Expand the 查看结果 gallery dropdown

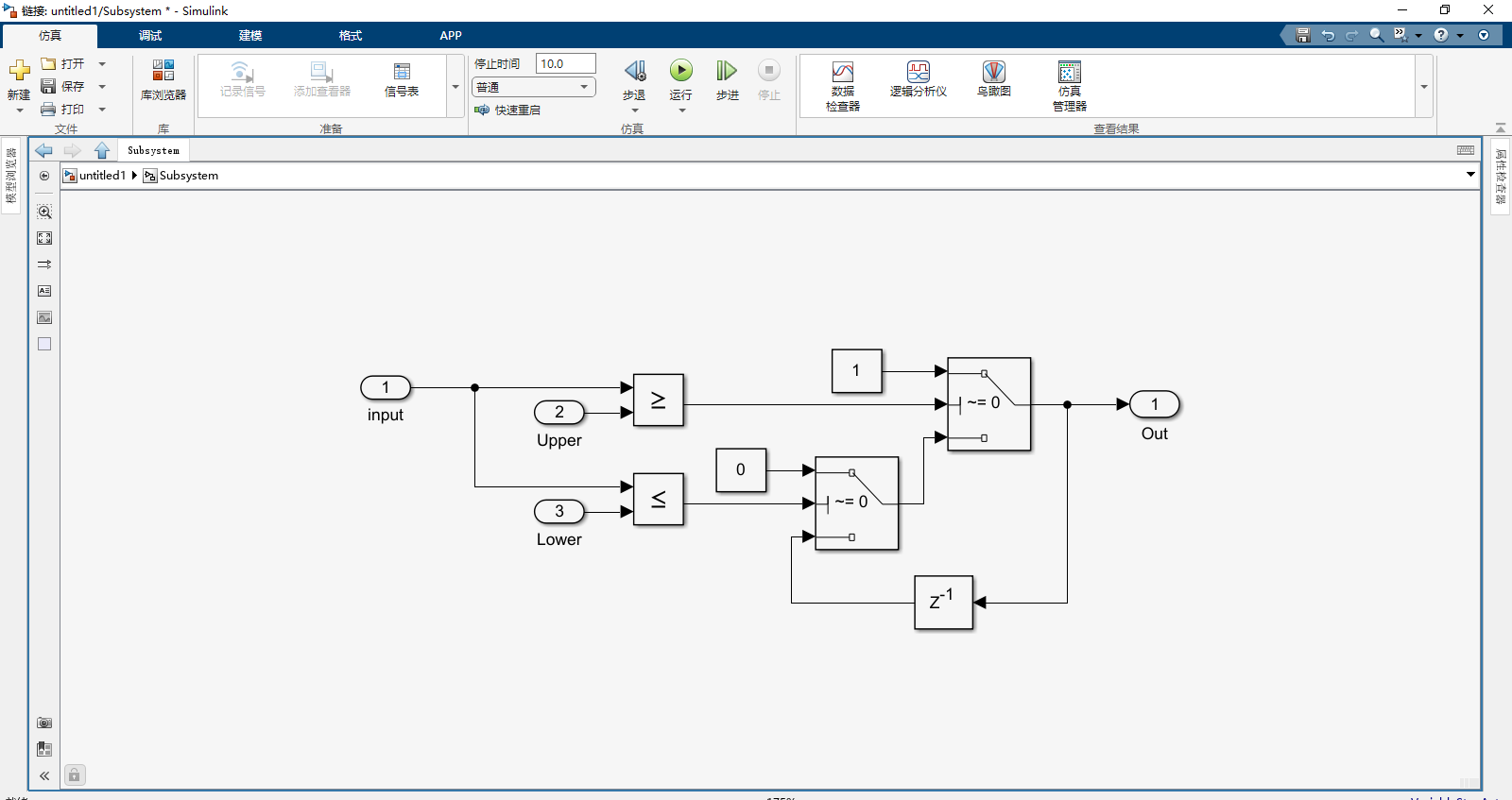1424,86
